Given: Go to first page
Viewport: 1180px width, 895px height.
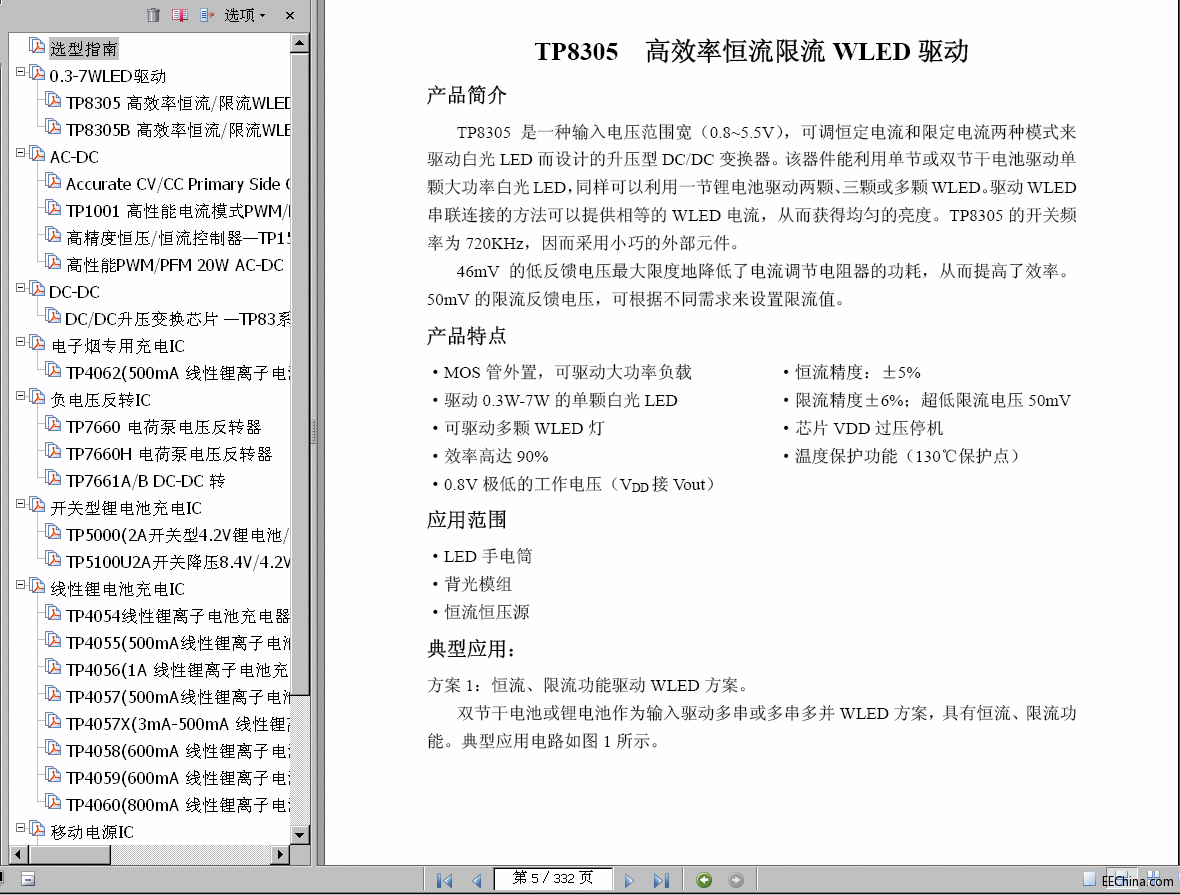Looking at the screenshot, I should point(445,880).
